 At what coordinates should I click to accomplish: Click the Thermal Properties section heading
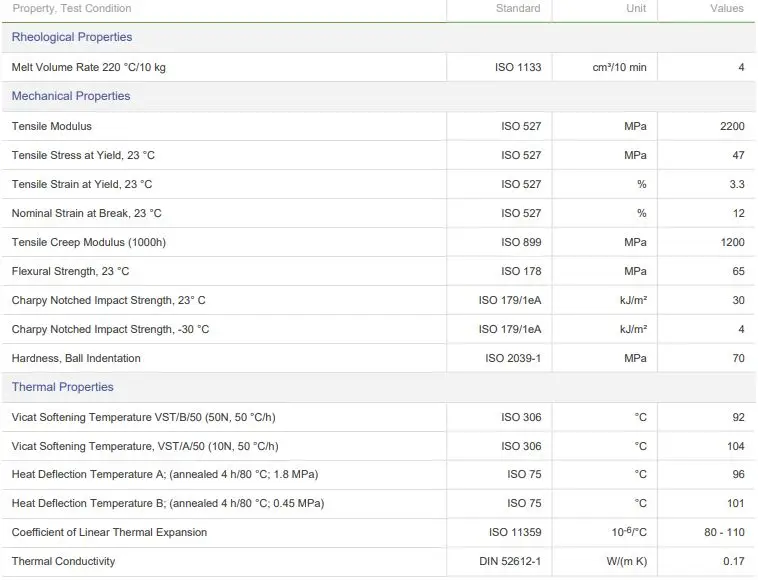pos(62,387)
